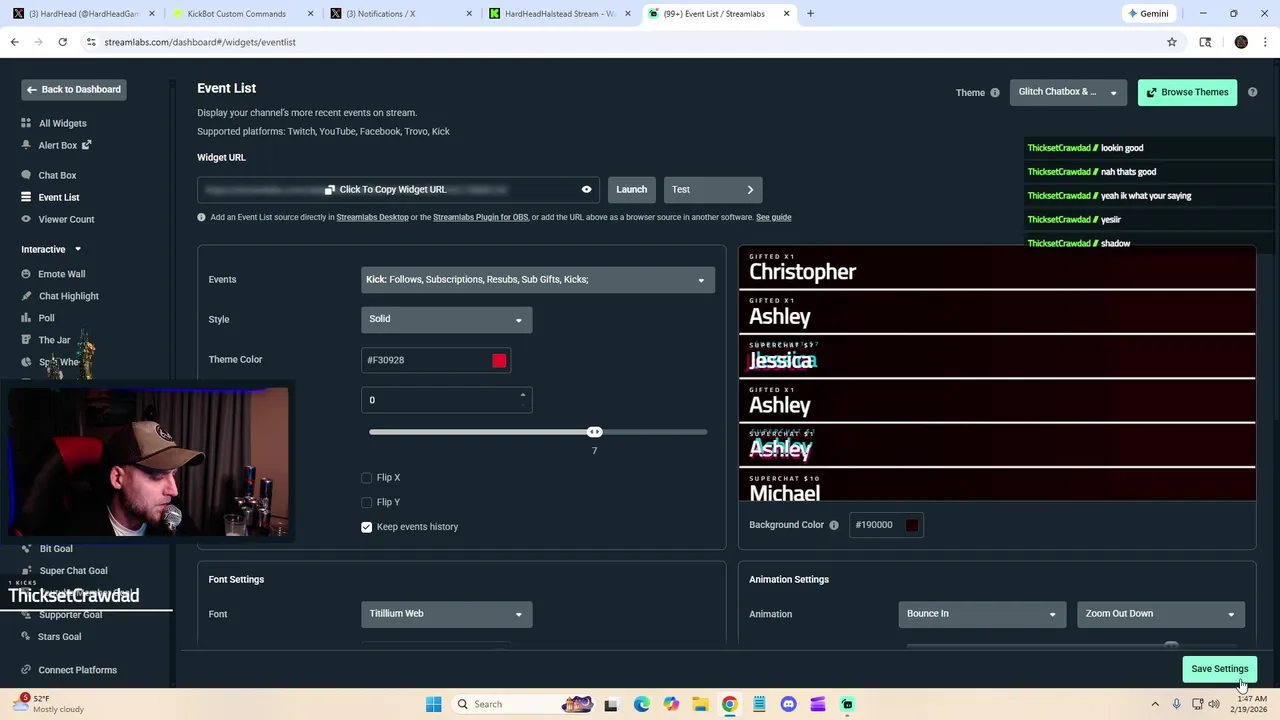Image resolution: width=1280 pixels, height=720 pixels.
Task: Click the slider handle showing 7
Action: tap(594, 432)
